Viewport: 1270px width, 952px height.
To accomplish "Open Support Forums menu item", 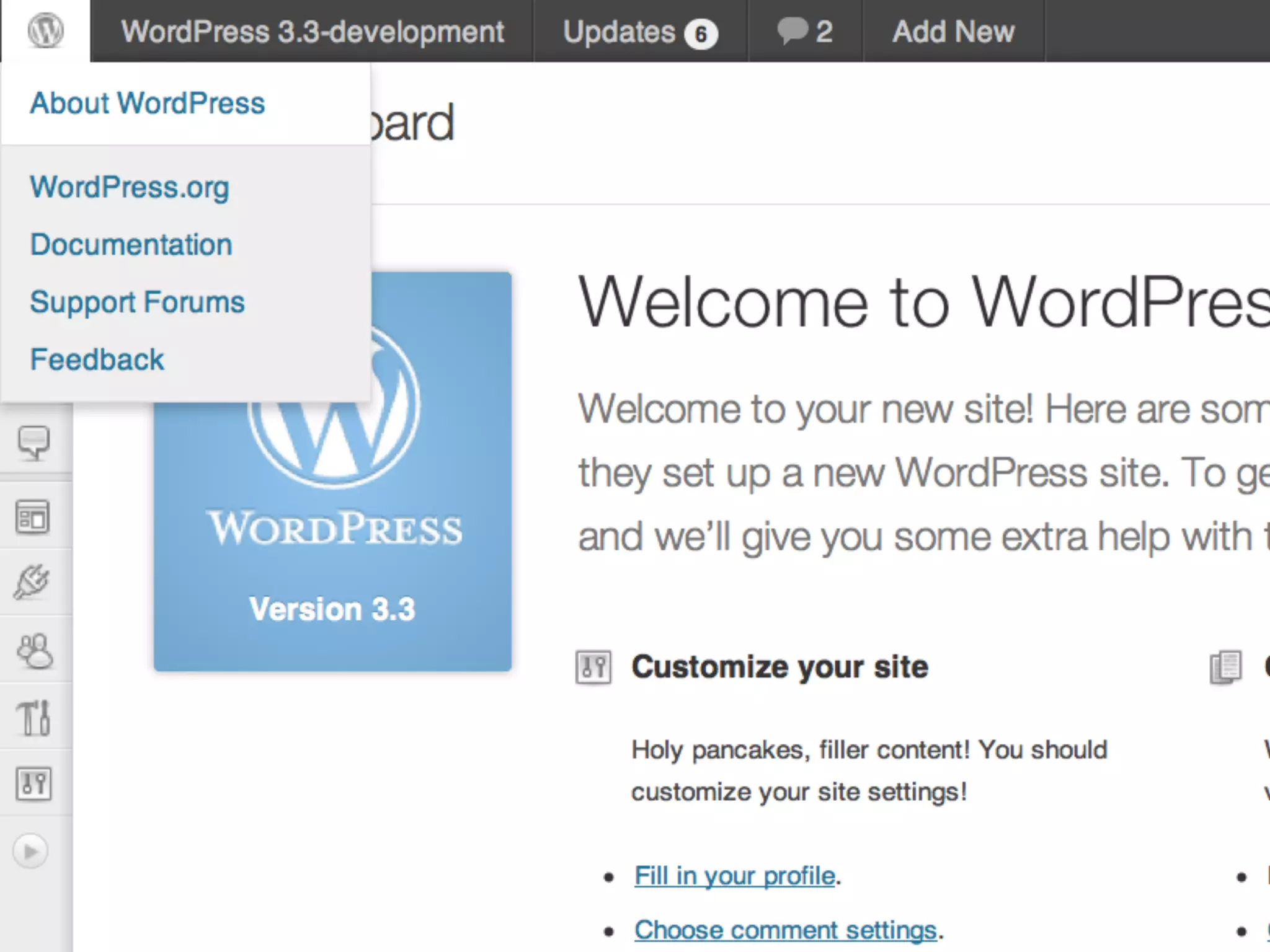I will [x=138, y=302].
